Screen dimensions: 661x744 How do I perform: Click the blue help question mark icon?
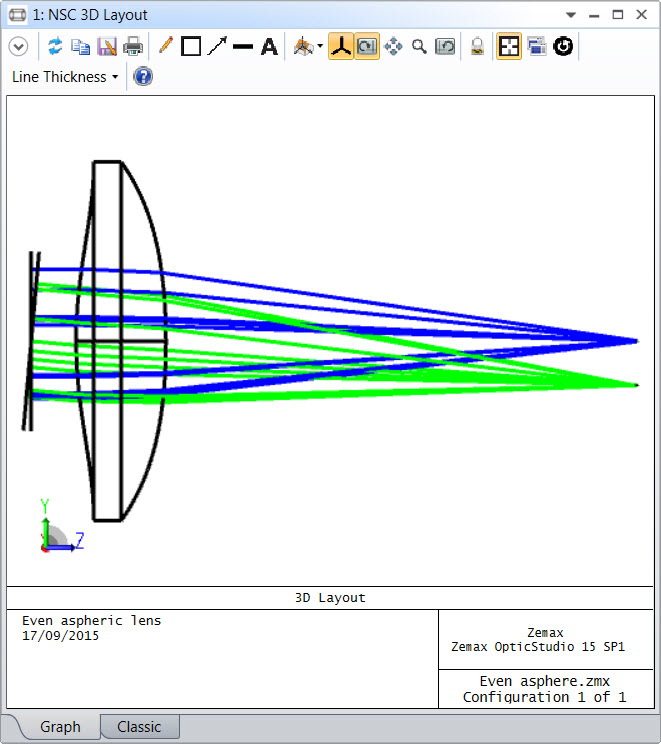[x=143, y=76]
